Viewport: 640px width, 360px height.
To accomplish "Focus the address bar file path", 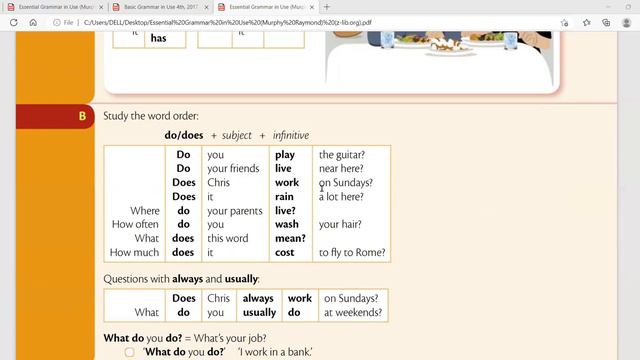I will pos(227,22).
